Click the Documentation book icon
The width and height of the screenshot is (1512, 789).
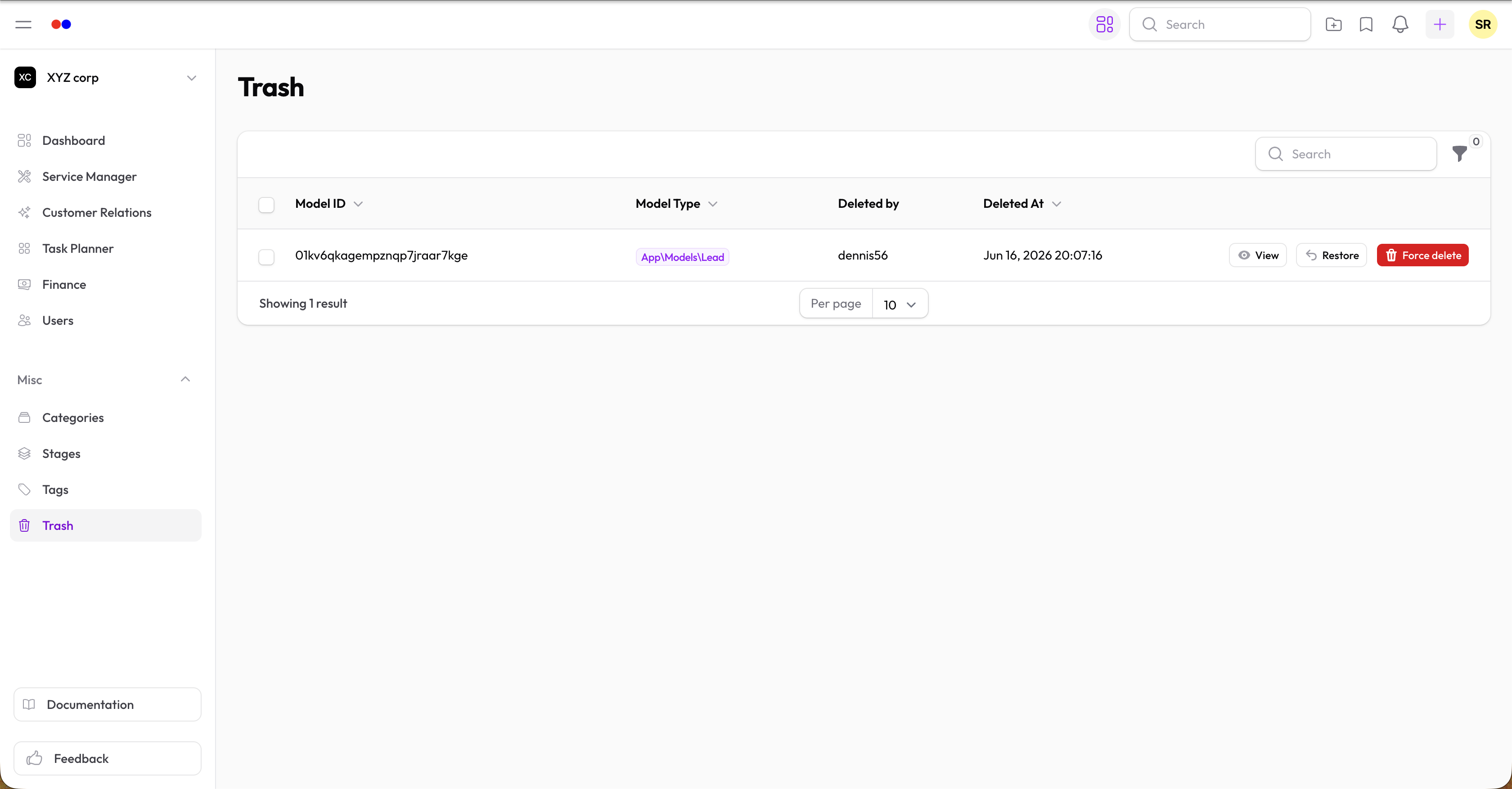point(29,704)
